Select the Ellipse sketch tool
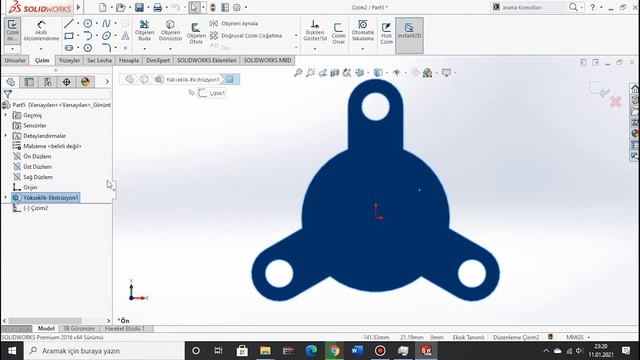This screenshot has height=360, width=640. pyautogui.click(x=106, y=36)
